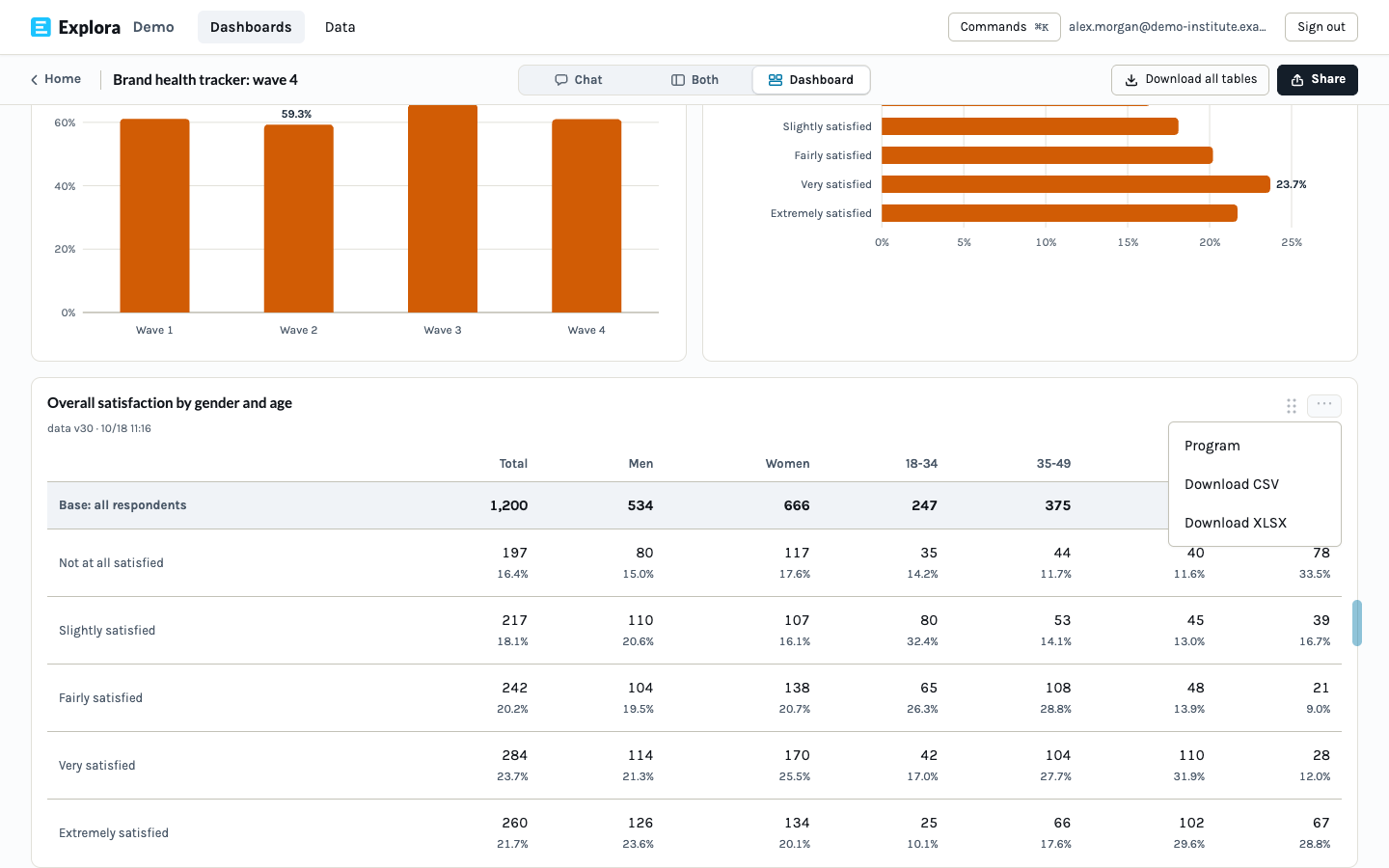
Task: Click the Wave 3 bar
Action: pos(443,208)
